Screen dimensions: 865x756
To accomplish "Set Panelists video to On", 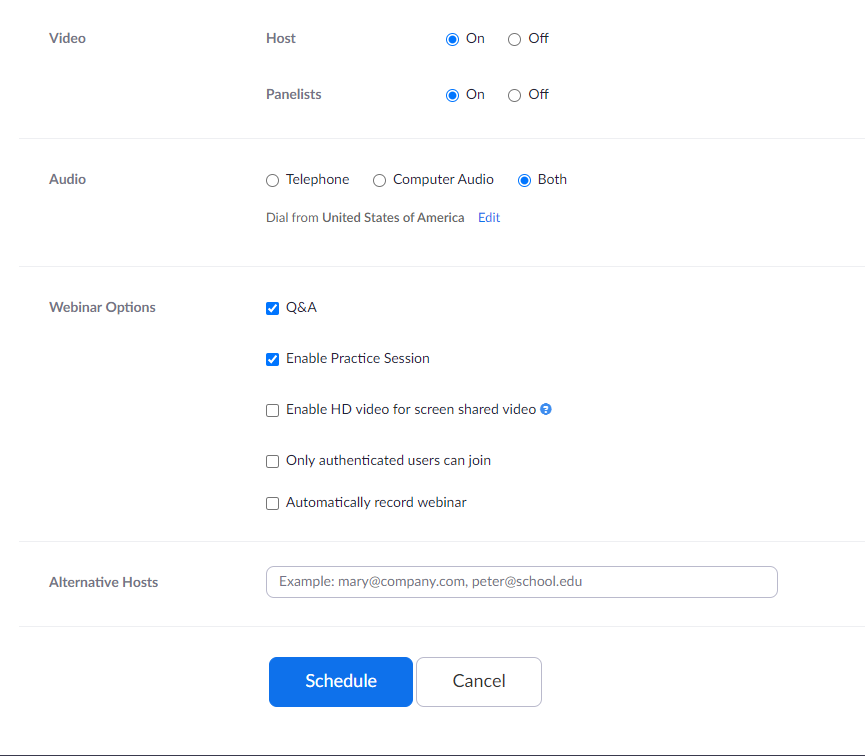I will [452, 96].
